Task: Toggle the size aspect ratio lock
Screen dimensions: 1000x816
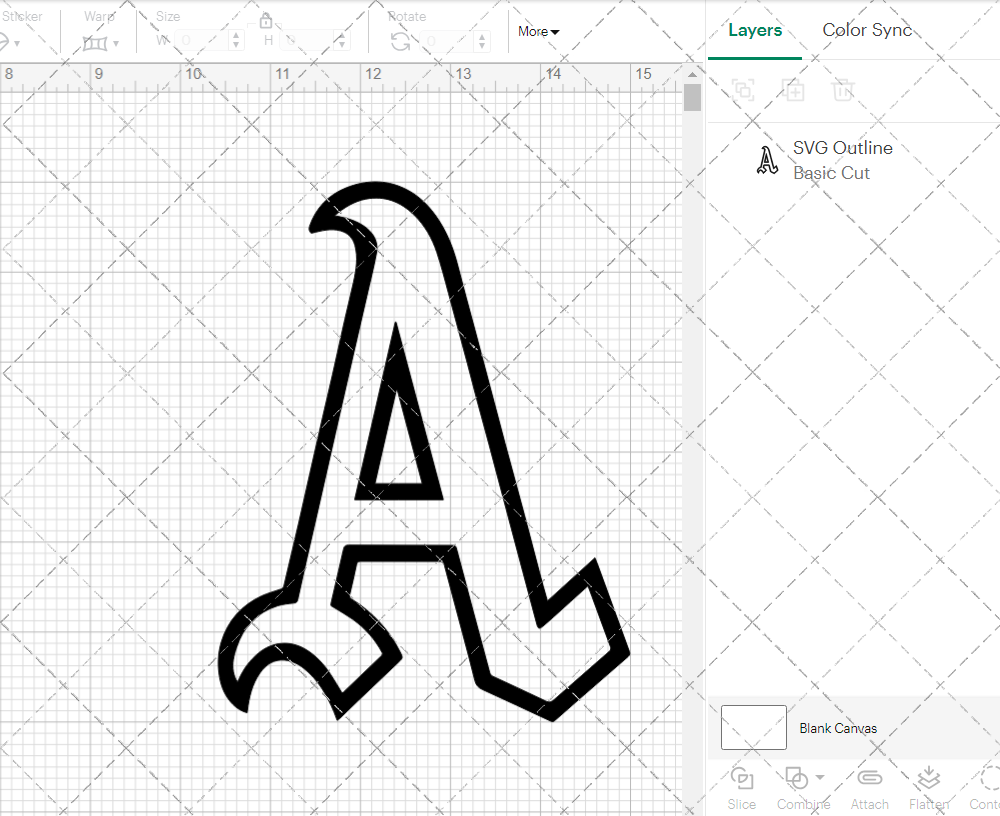Action: click(266, 21)
